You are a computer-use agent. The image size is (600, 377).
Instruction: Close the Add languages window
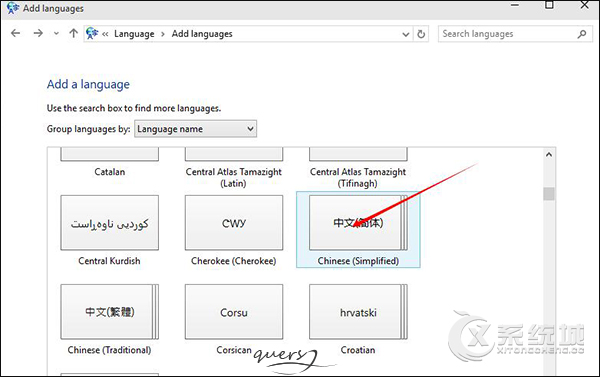pyautogui.click(x=584, y=5)
